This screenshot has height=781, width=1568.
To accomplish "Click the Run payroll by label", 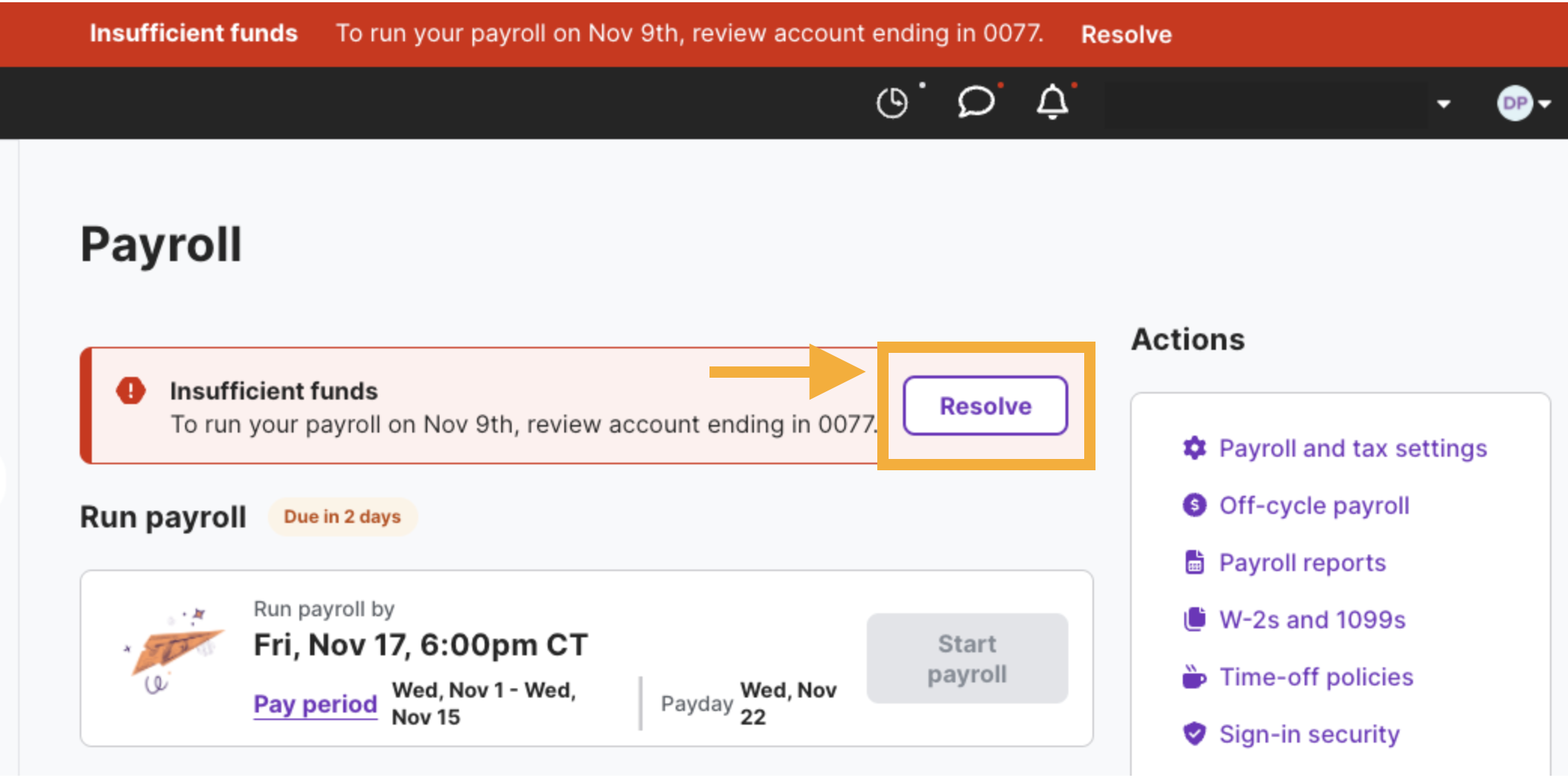I will tap(324, 609).
